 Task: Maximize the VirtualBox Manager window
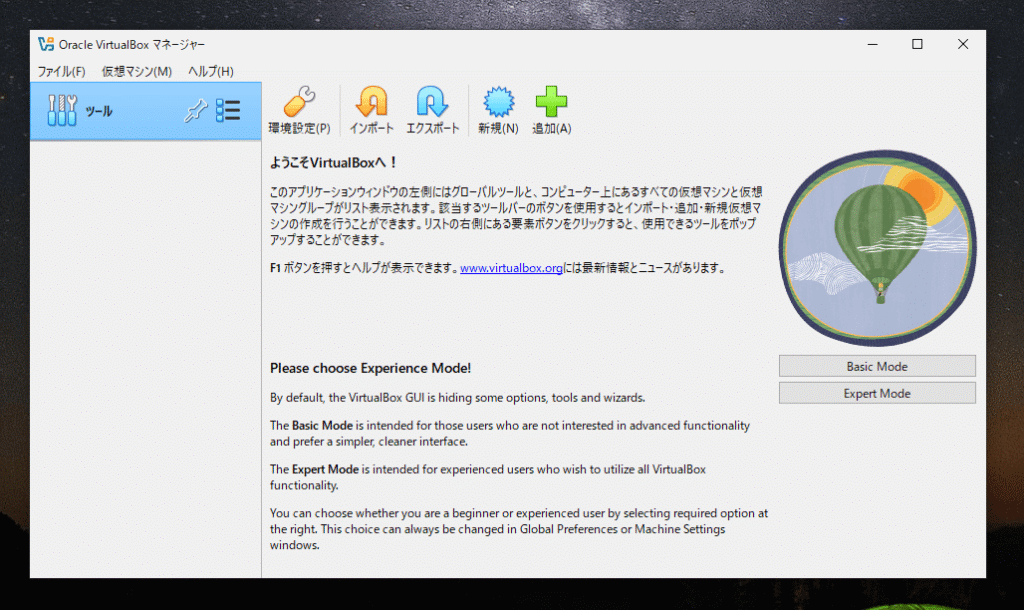918,44
